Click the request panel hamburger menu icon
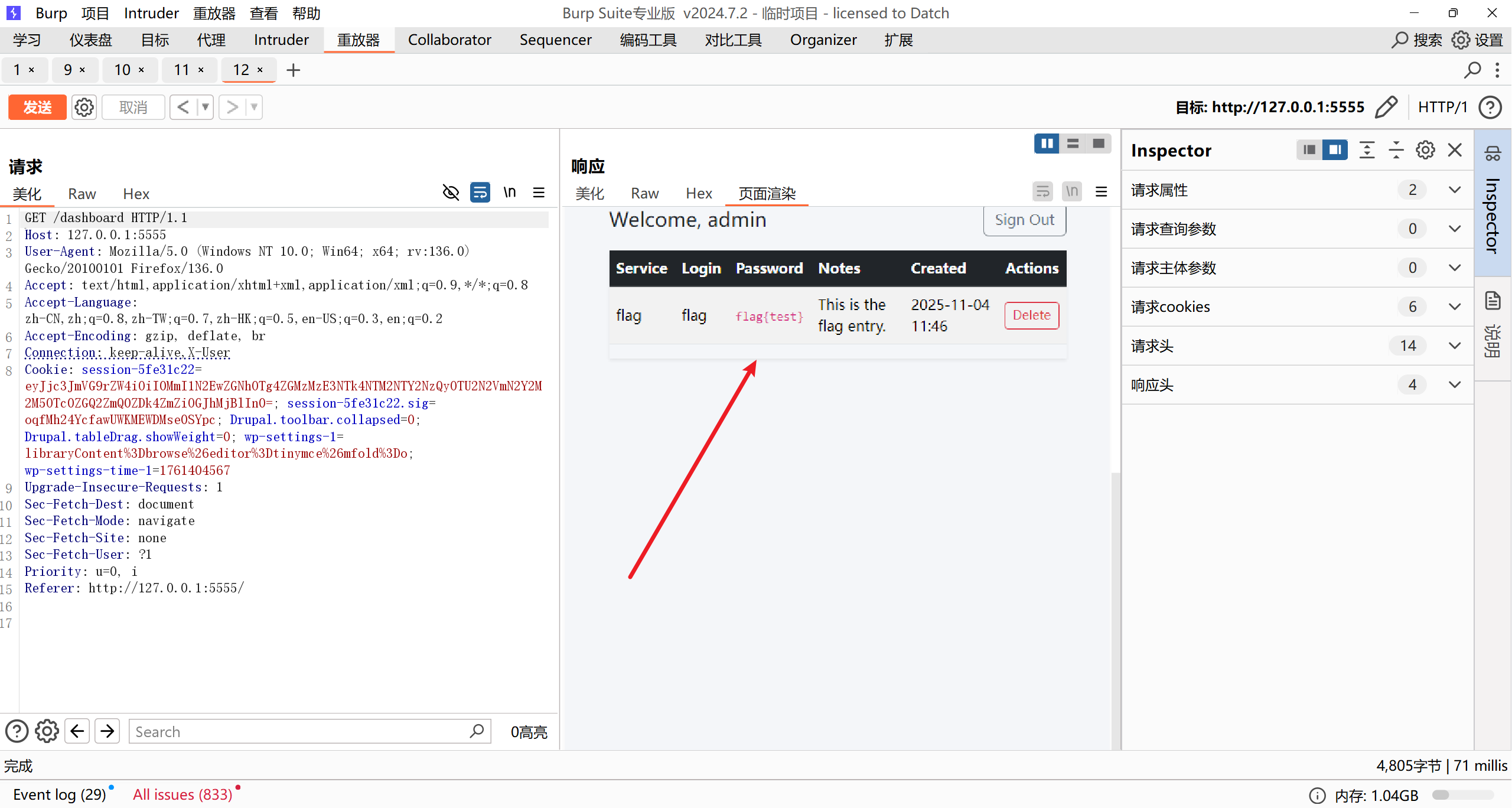 tap(539, 193)
